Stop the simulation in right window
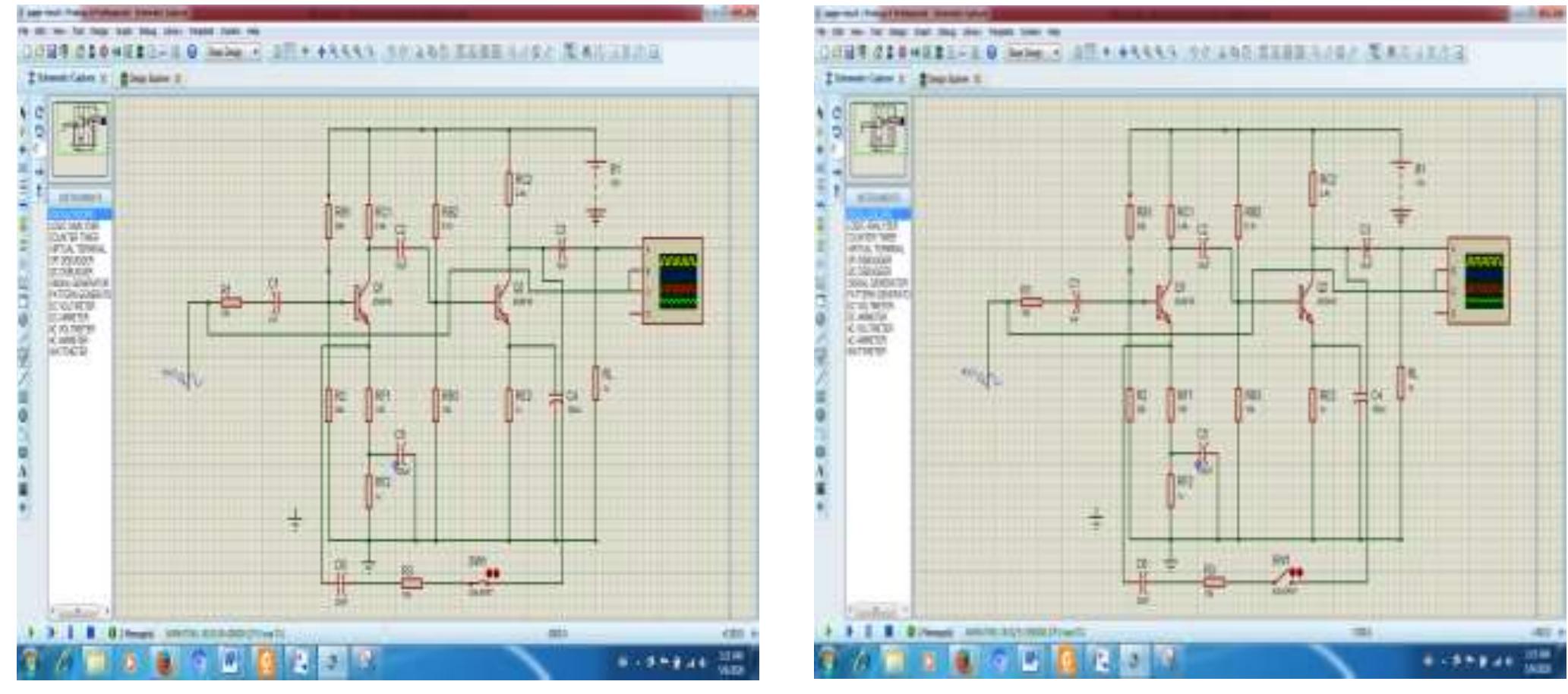 pos(890,631)
